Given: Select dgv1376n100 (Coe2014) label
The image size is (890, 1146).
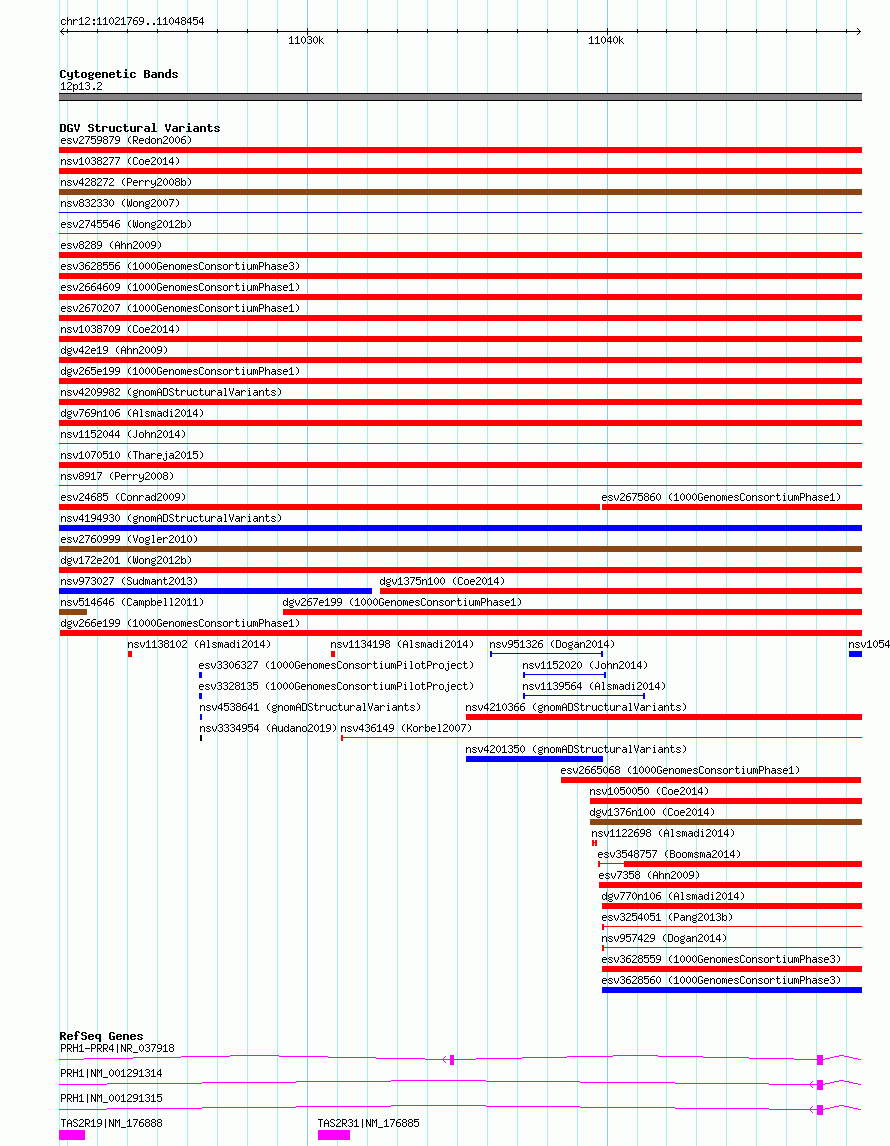Looking at the screenshot, I should (653, 813).
